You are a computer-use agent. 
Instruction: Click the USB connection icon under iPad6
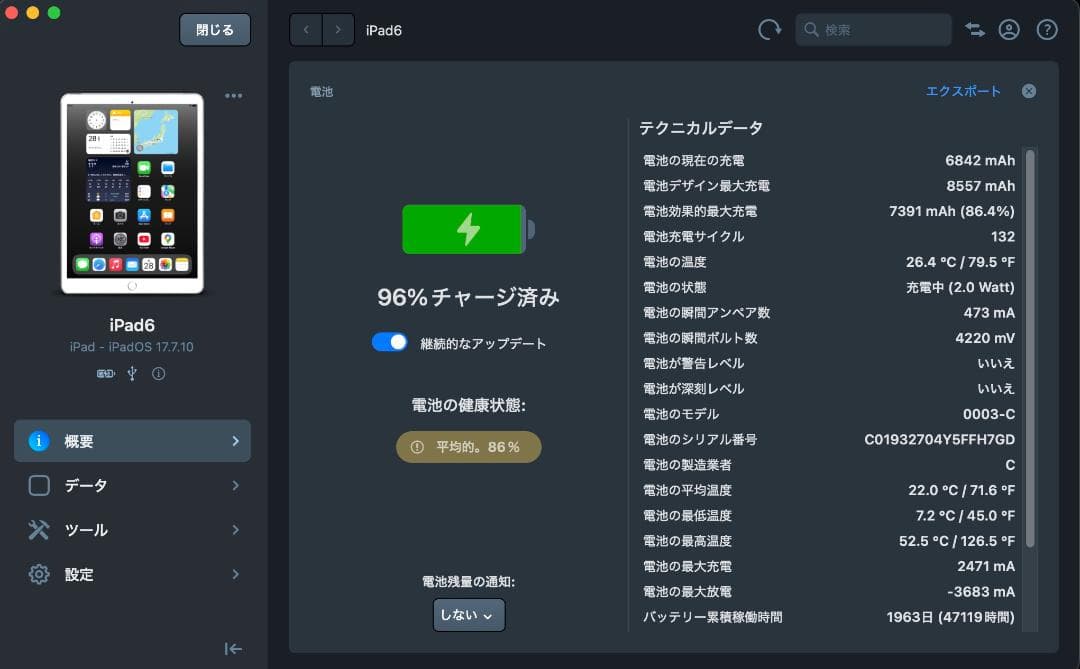click(x=132, y=373)
